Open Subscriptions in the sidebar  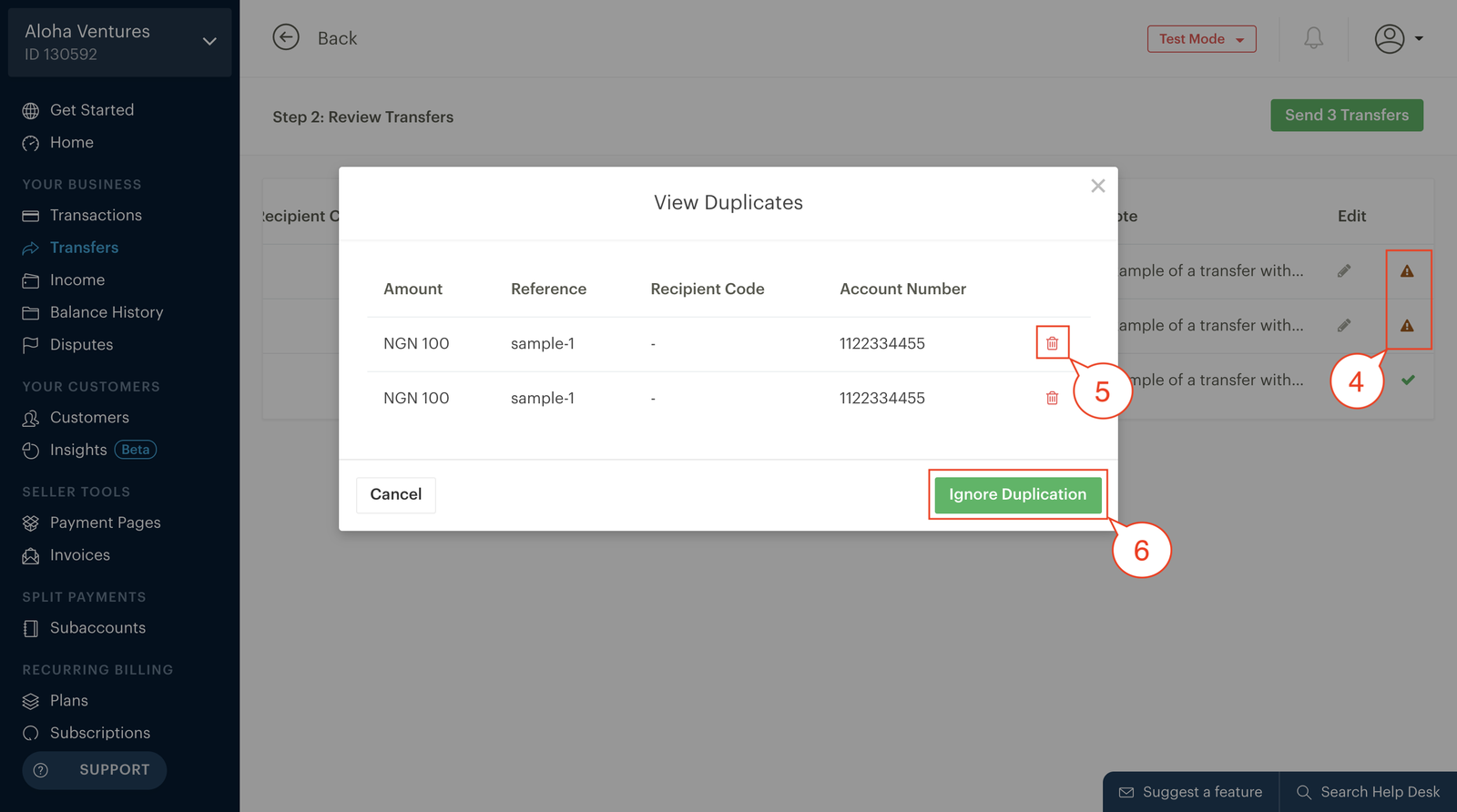[x=87, y=733]
